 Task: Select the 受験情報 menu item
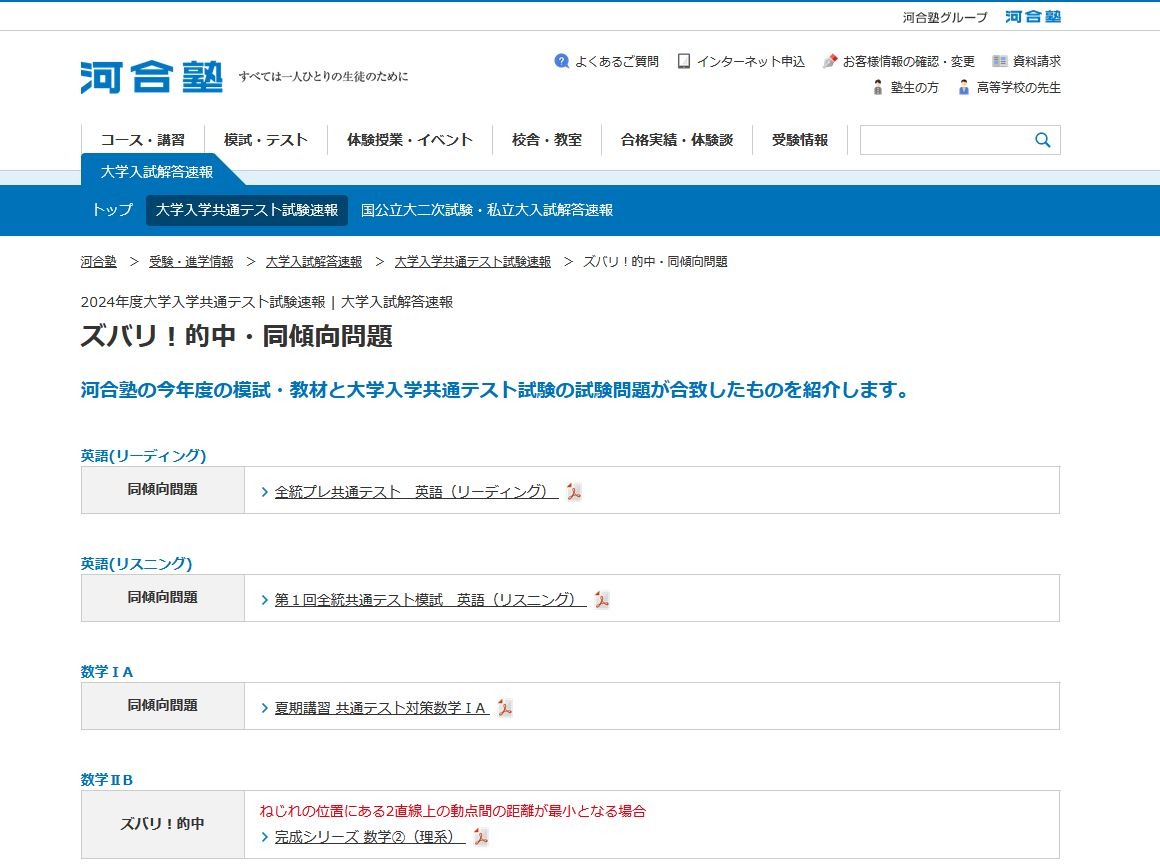[x=799, y=140]
